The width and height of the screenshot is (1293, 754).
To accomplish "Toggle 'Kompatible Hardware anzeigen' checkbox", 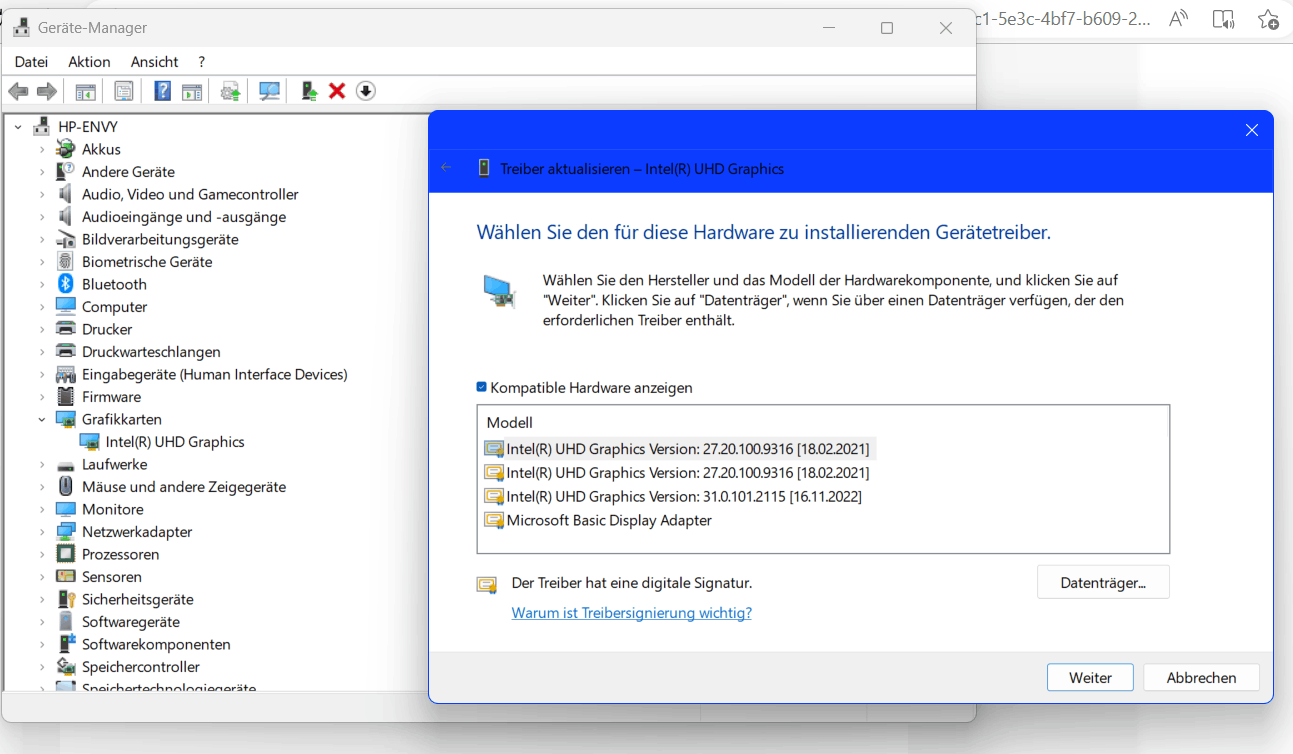I will (x=482, y=387).
